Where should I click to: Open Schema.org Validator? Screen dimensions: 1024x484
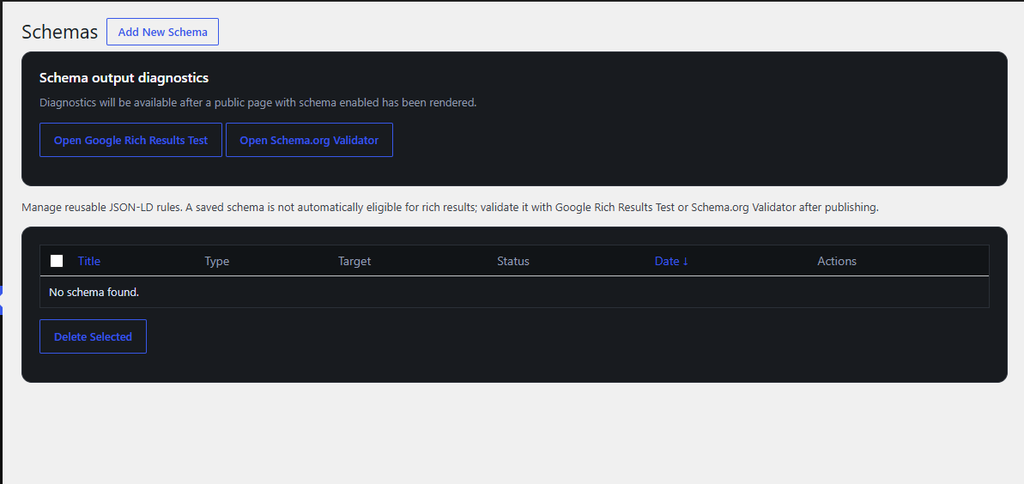tap(309, 140)
